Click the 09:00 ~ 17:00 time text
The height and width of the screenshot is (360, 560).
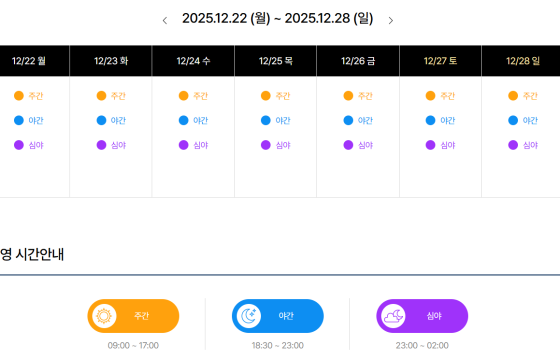point(133,345)
